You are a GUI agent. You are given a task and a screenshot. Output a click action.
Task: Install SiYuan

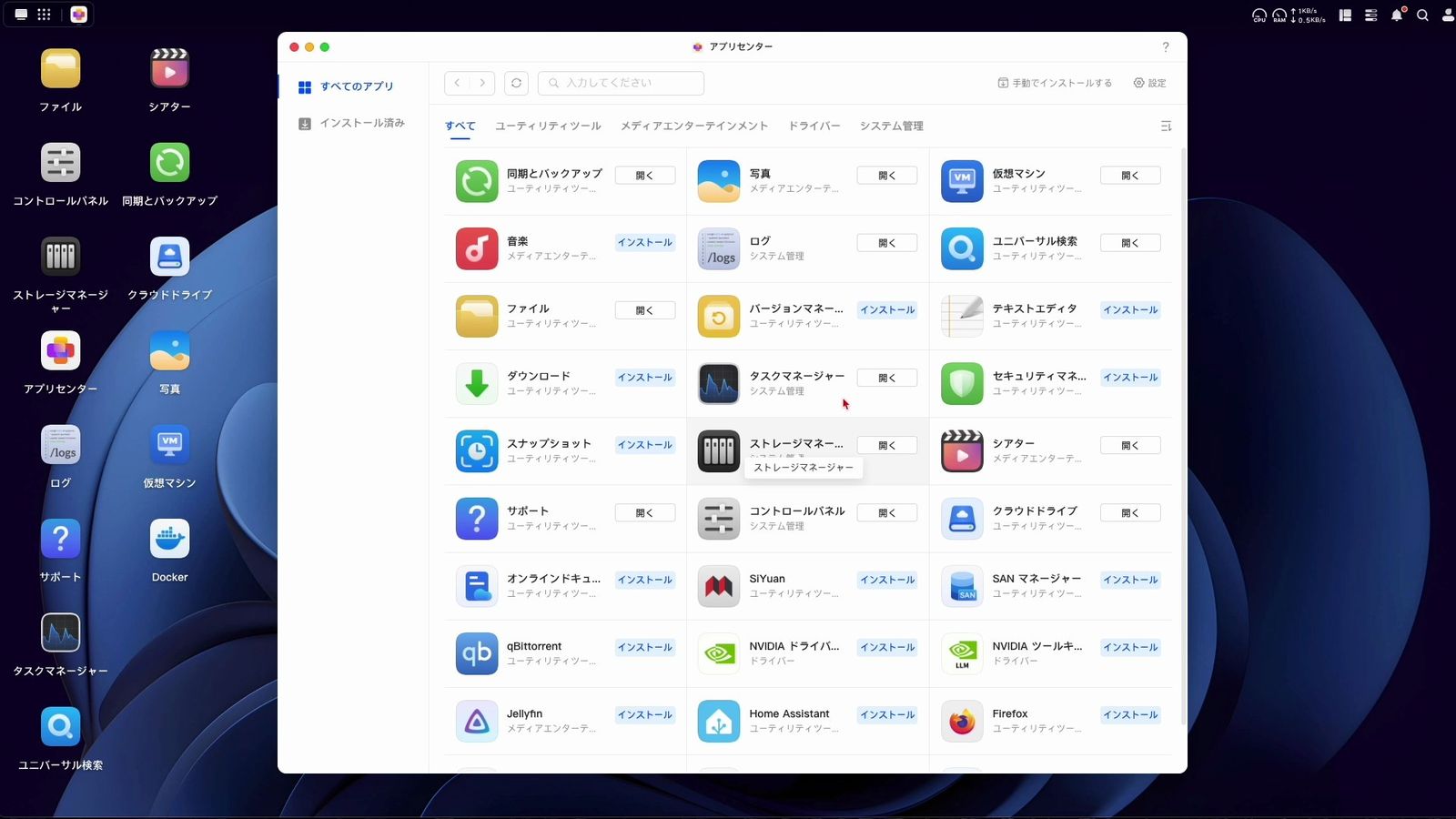pyautogui.click(x=887, y=580)
